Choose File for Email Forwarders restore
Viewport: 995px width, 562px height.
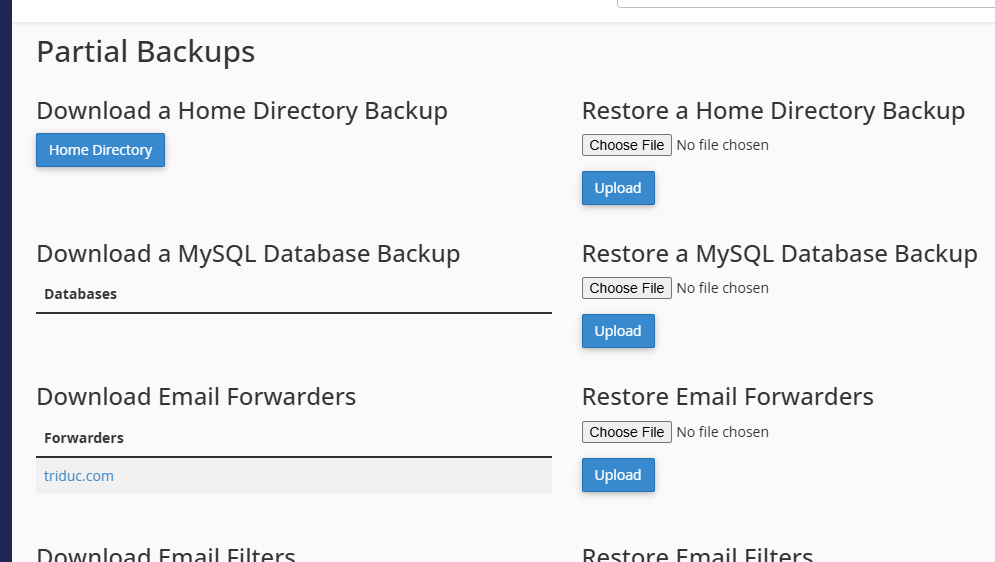(x=626, y=432)
